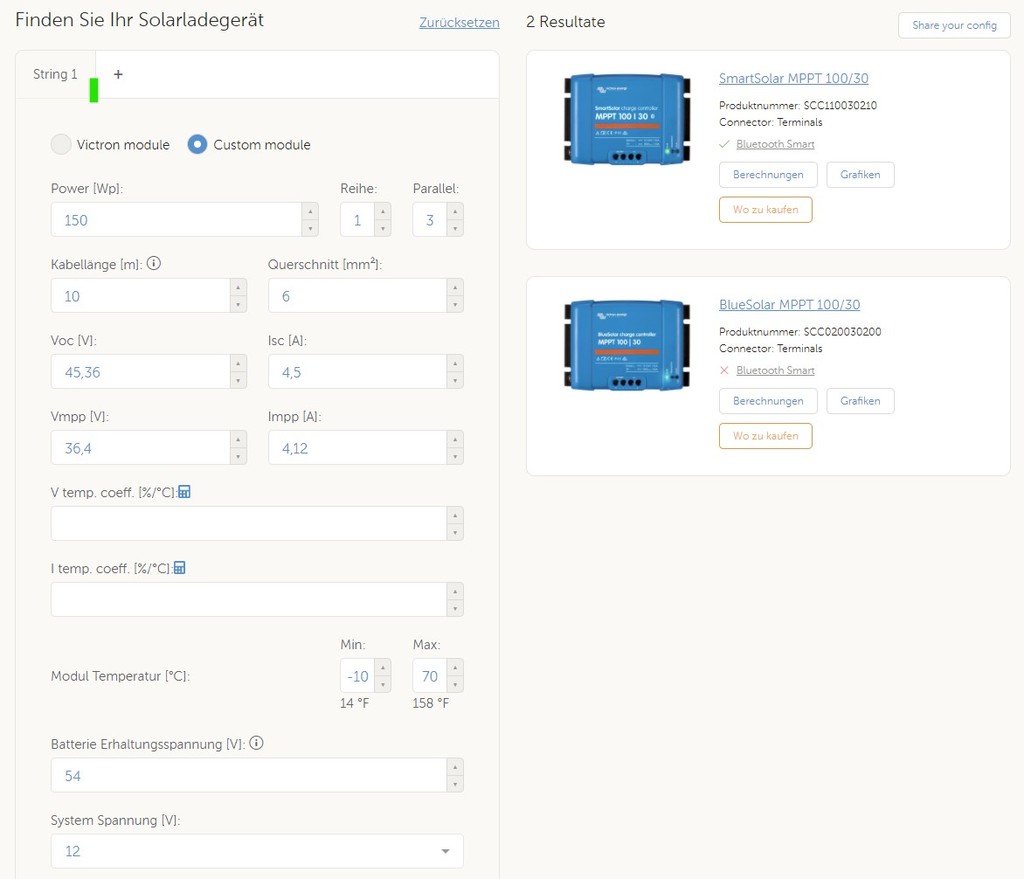
Task: Decrease Max module temperature with down arrow
Action: click(455, 684)
